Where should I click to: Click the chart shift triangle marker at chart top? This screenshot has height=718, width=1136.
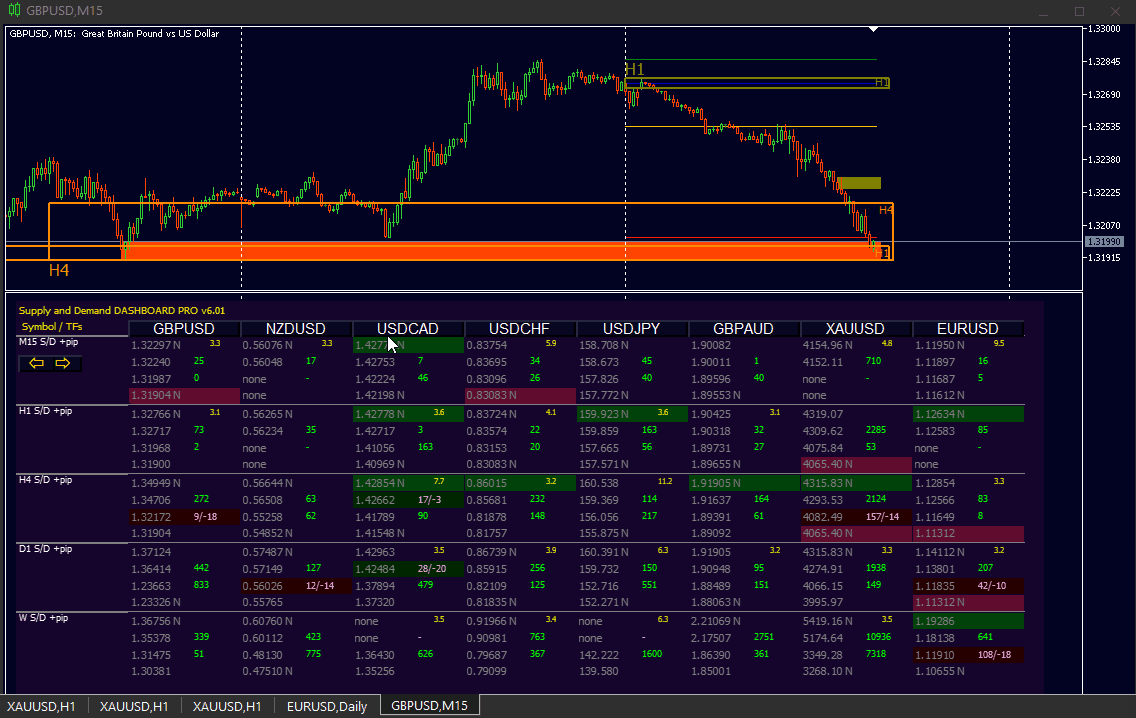[x=874, y=30]
